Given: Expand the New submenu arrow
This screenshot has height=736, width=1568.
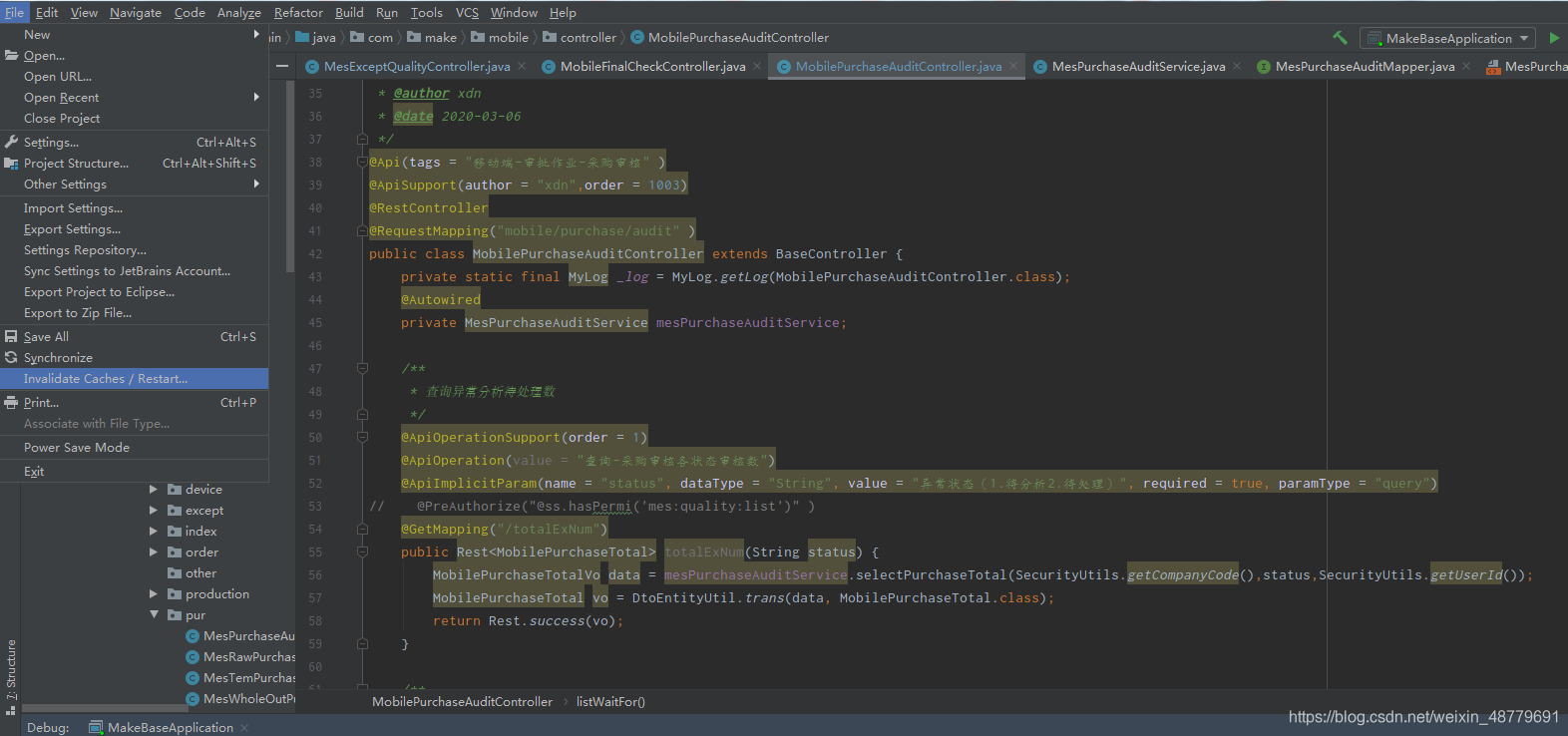Looking at the screenshot, I should click(257, 34).
